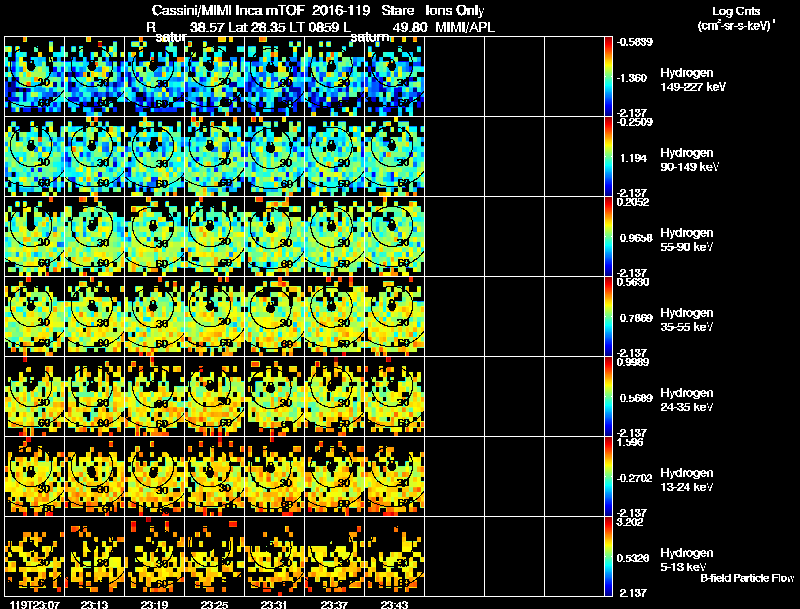800x609 pixels.
Task: Click the 'Hydrogen 5-13 keV' label
Action: coord(687,560)
